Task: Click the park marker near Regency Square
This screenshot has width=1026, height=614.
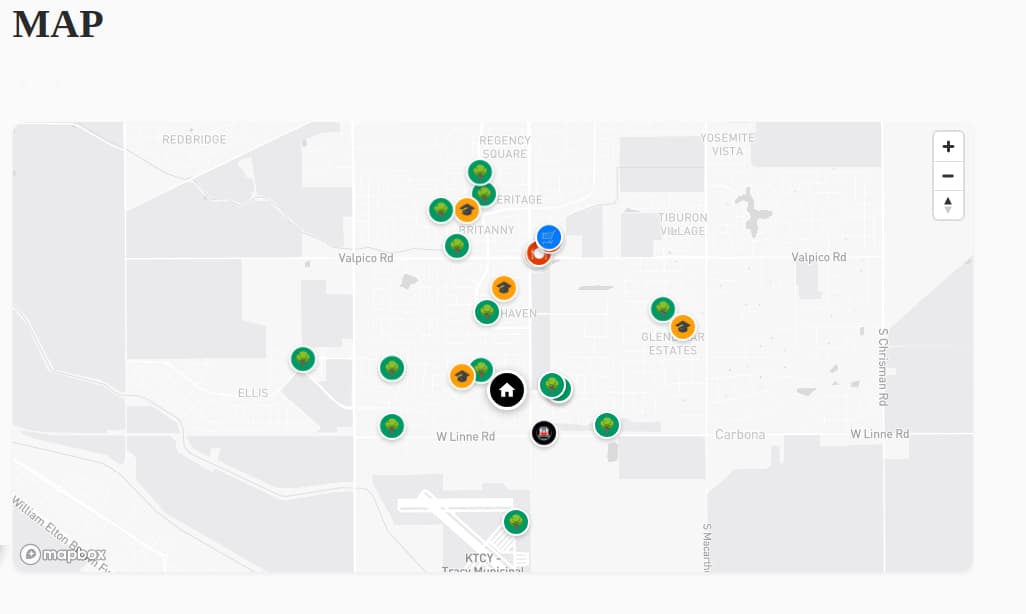Action: (479, 171)
